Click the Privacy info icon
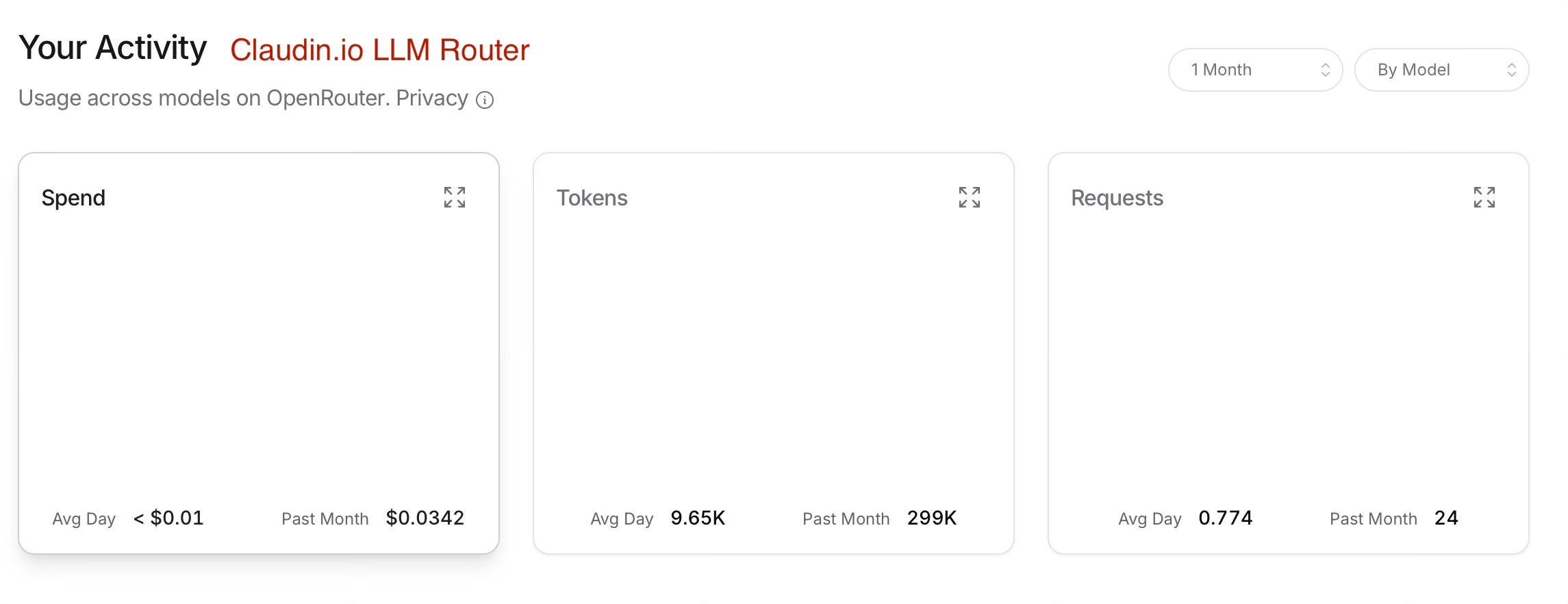The width and height of the screenshot is (1568, 604). click(485, 100)
